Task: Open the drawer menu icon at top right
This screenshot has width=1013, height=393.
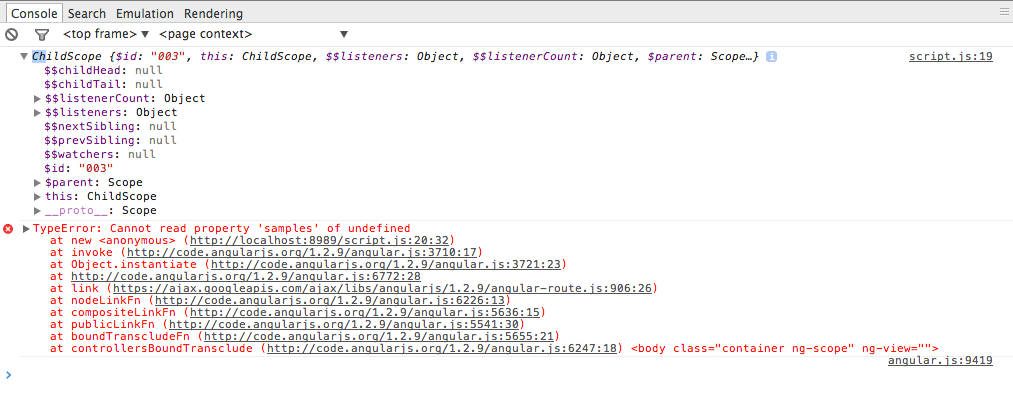Action: [1003, 12]
